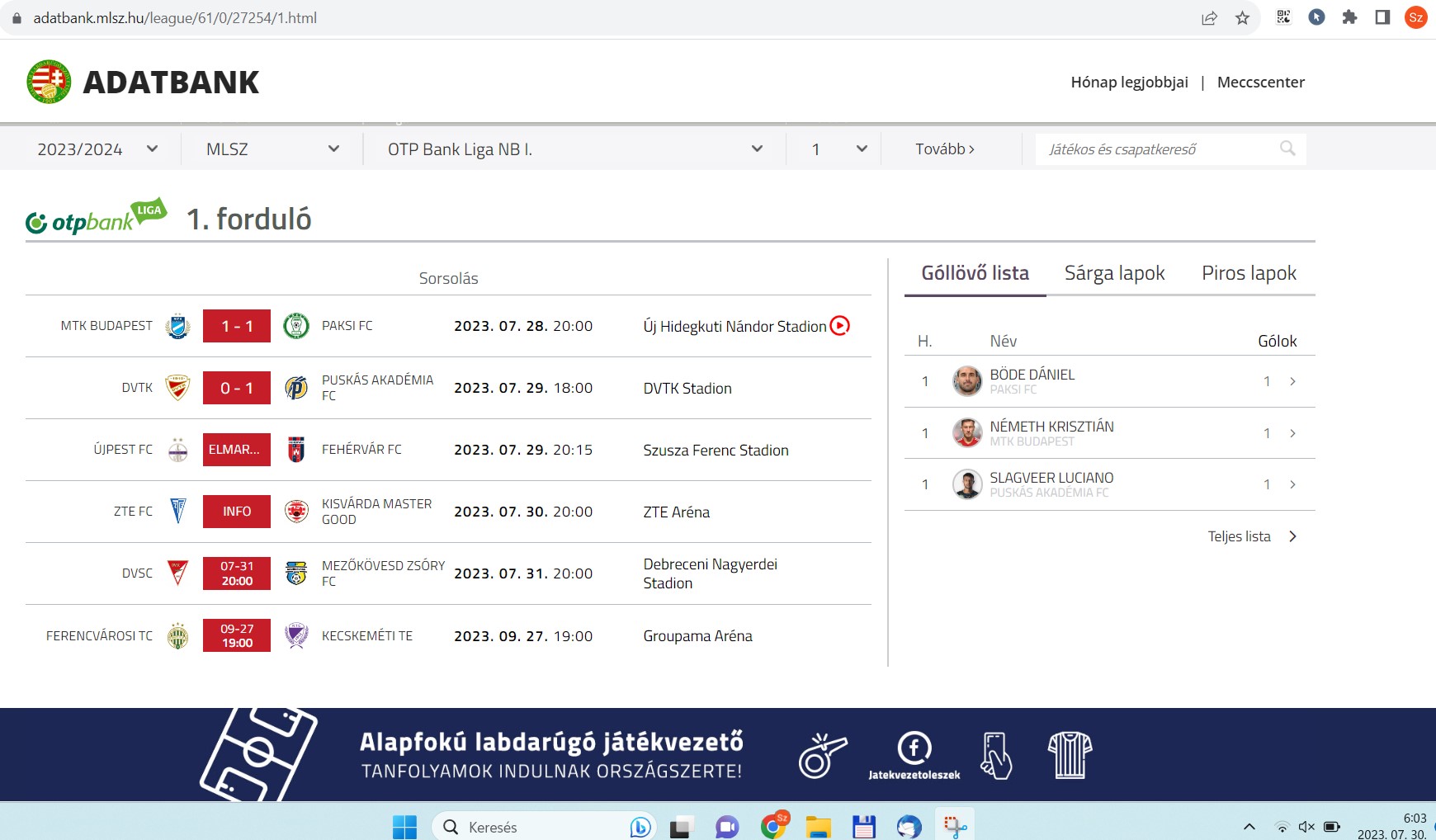Click the whistle icon in banner
This screenshot has width=1436, height=840.
(822, 756)
